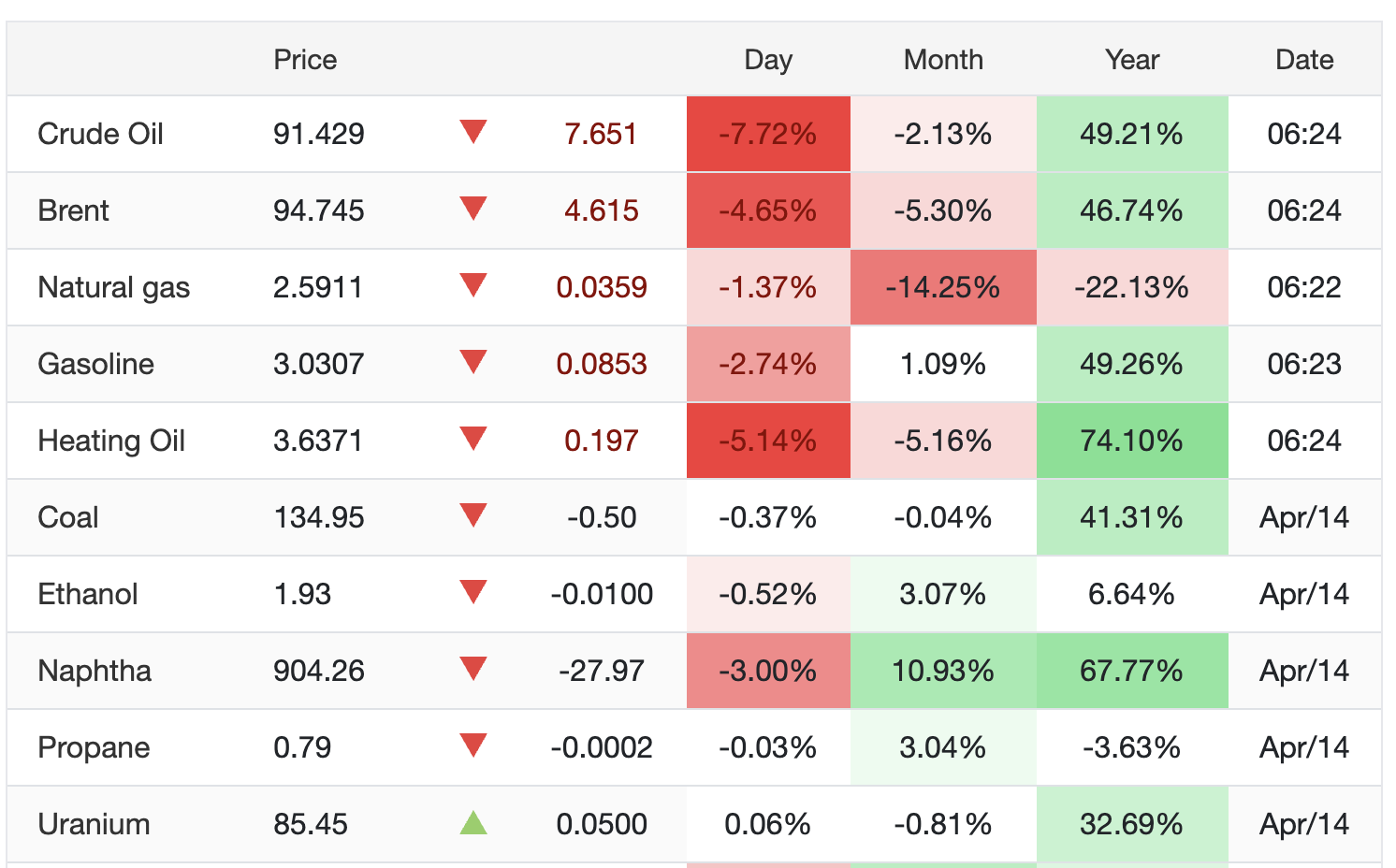The width and height of the screenshot is (1396, 868).
Task: Click Heating Oil's 74.10% year cell
Action: click(1131, 441)
